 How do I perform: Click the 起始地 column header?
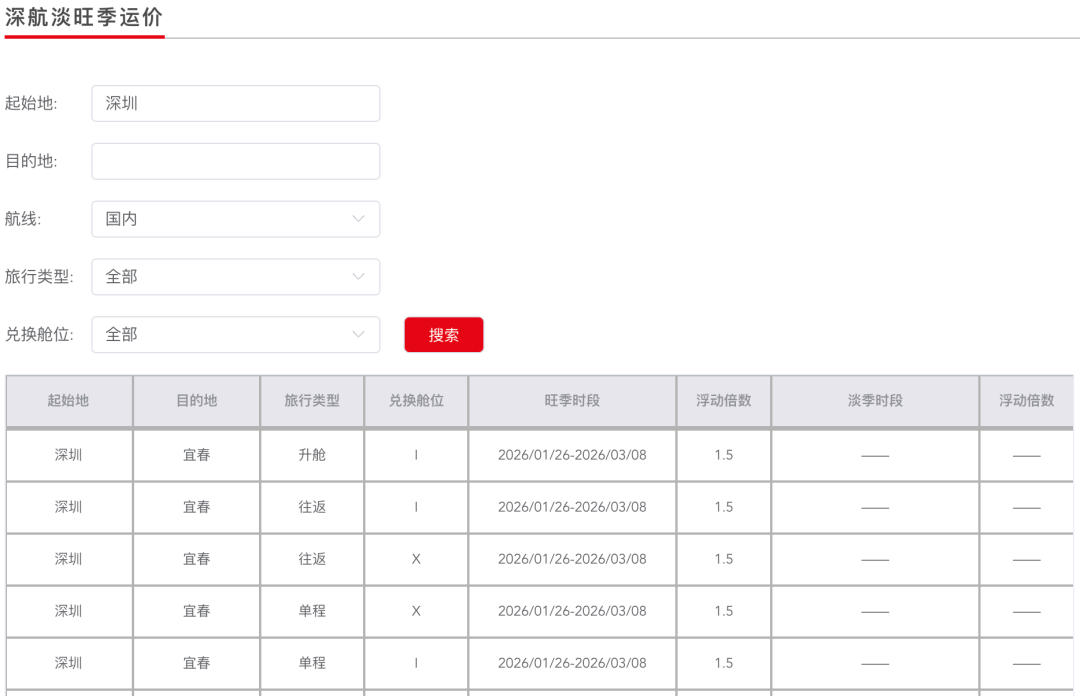[68, 400]
